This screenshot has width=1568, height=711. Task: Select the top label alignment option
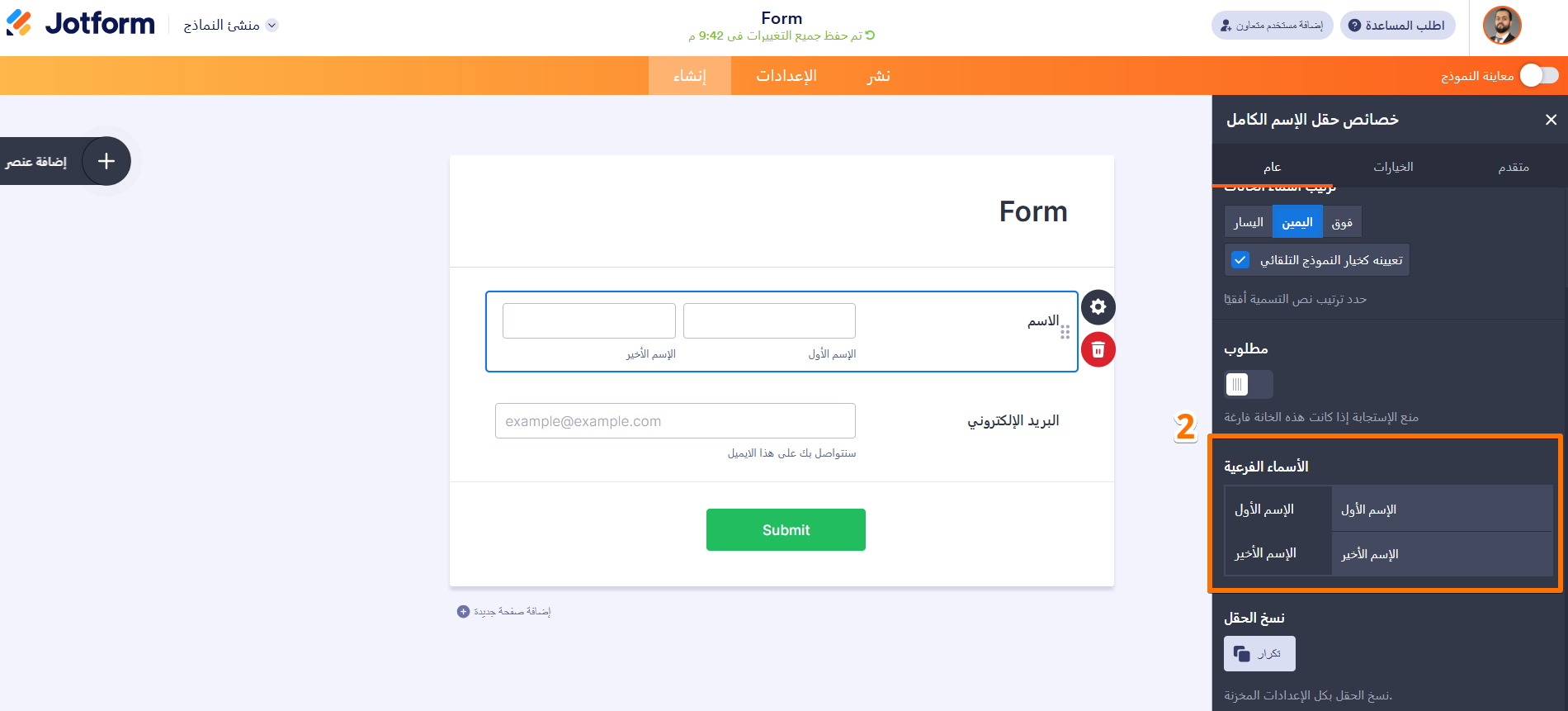tap(1342, 222)
